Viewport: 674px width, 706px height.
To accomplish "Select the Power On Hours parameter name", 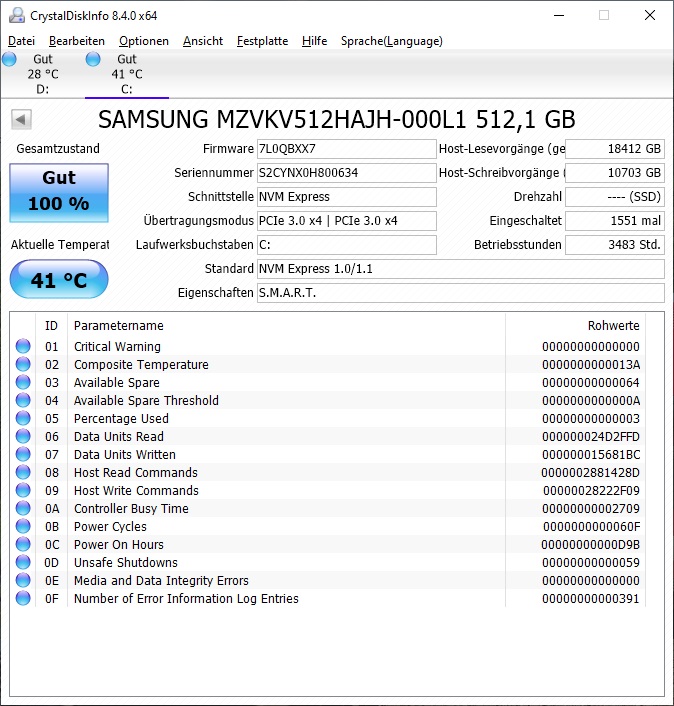I will coord(118,544).
